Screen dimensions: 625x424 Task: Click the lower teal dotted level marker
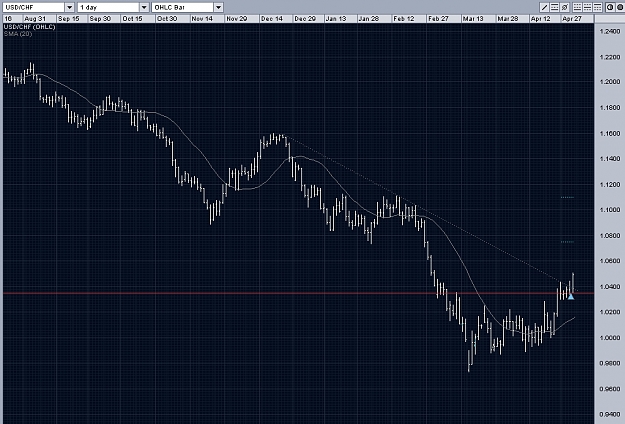(x=567, y=242)
